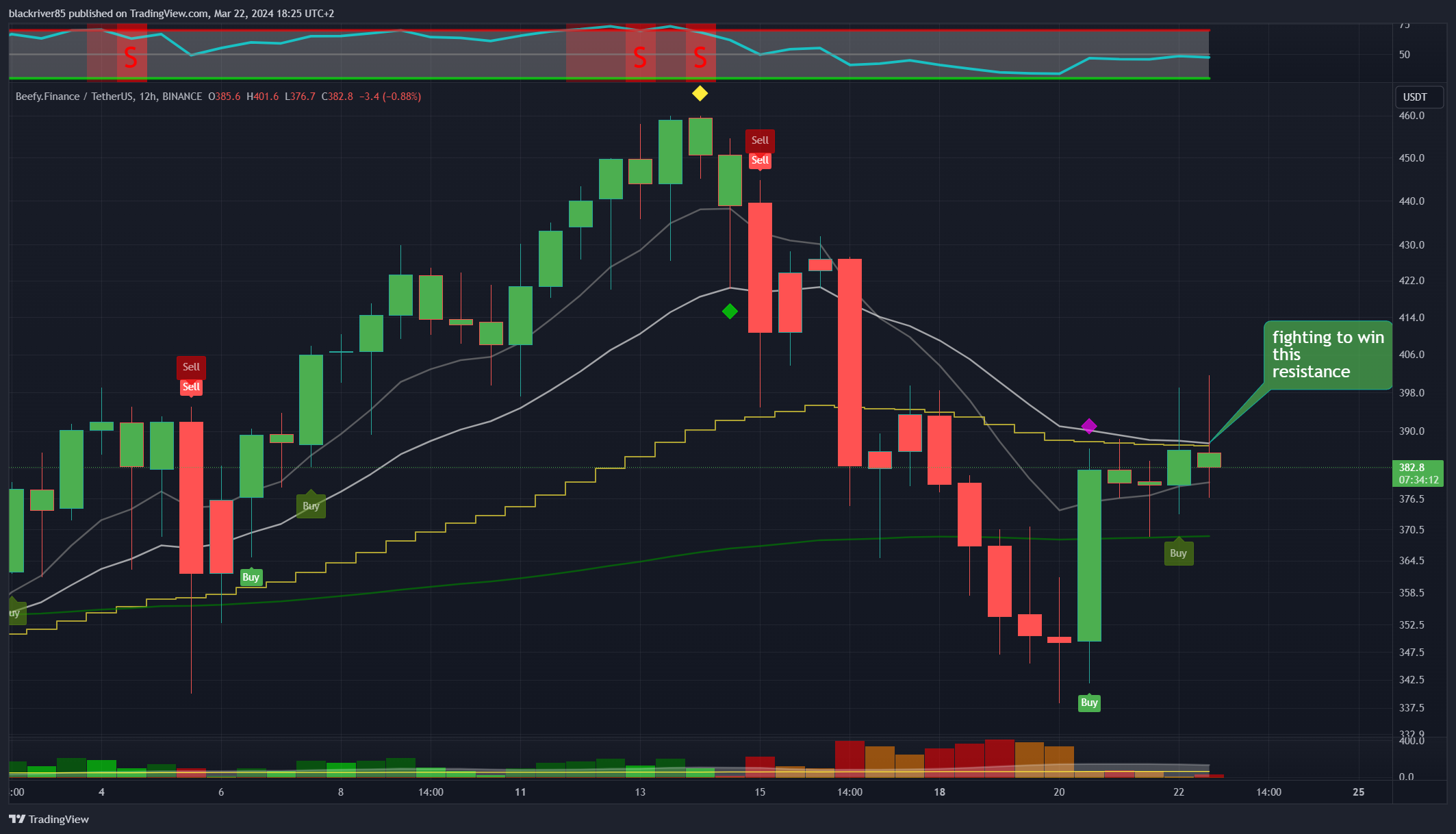Screen dimensions: 1456x834
Task: Open the USDT currency button
Action: point(1419,97)
